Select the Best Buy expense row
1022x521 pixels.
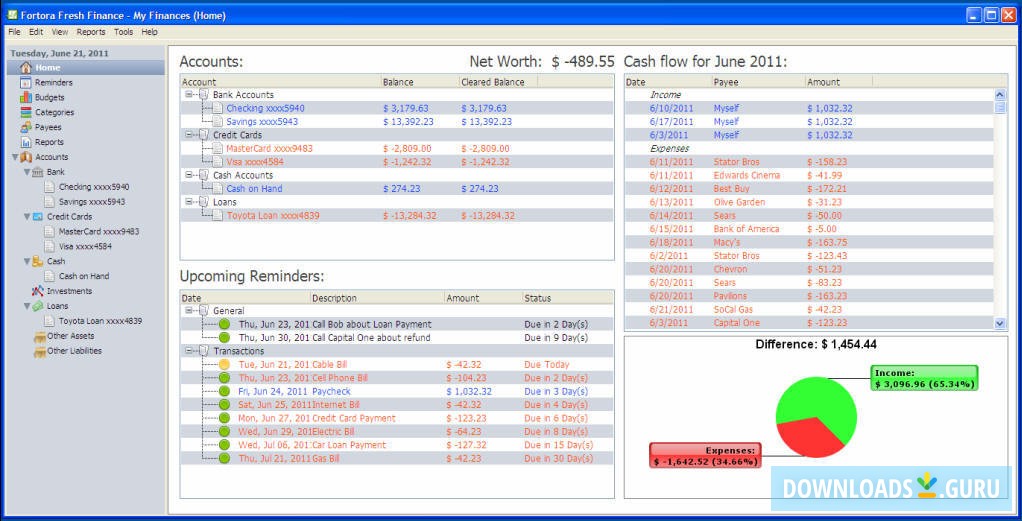tap(810, 188)
